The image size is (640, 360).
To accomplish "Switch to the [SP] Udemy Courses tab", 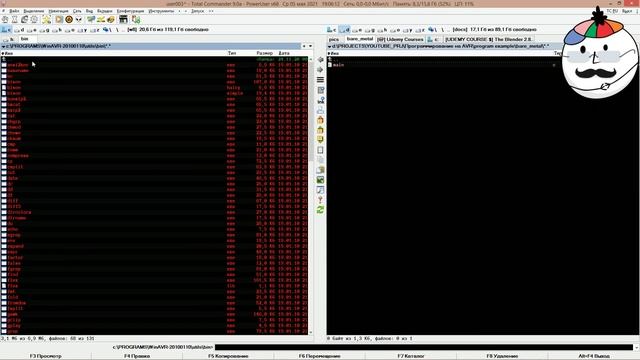I will click(x=400, y=39).
